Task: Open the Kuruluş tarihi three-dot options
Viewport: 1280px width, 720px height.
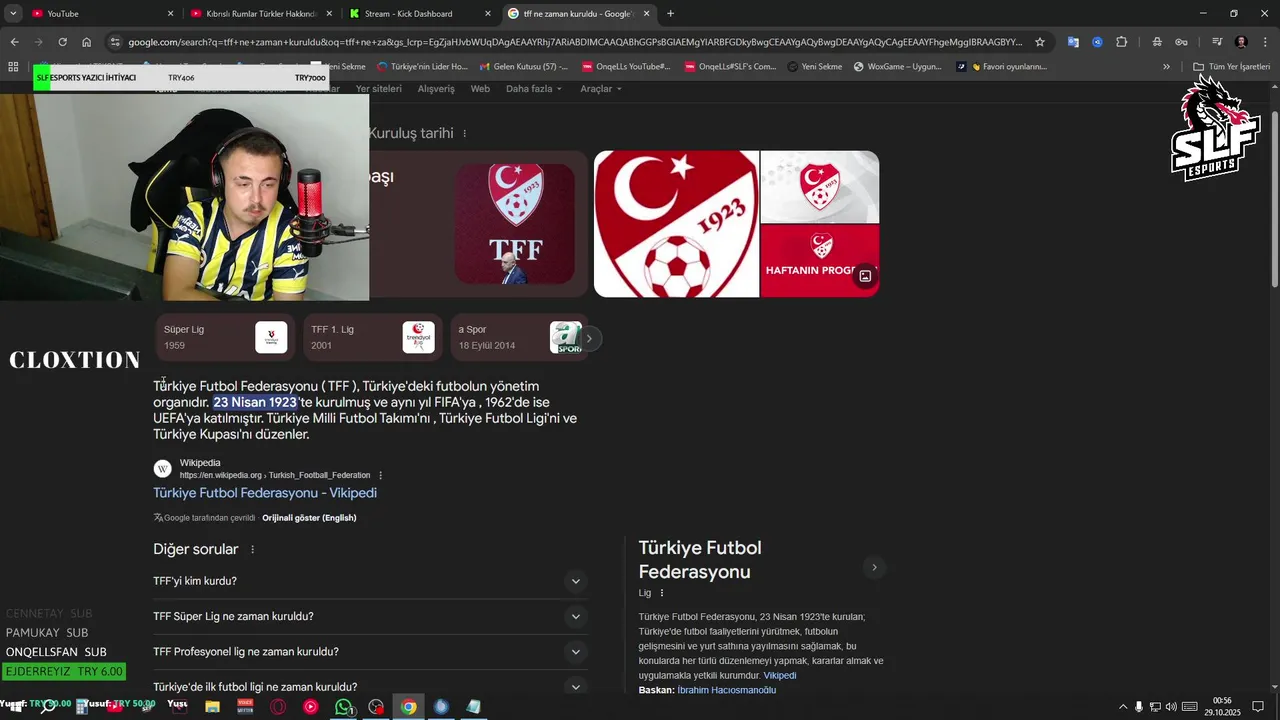Action: pyautogui.click(x=464, y=133)
